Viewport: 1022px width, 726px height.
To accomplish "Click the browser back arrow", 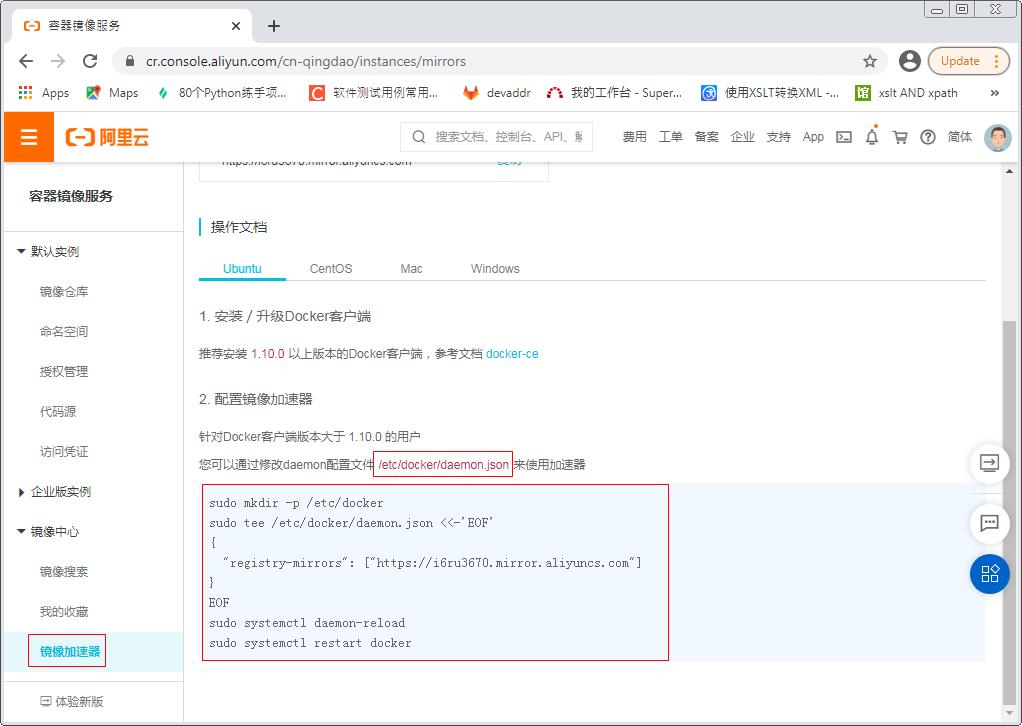I will point(26,61).
